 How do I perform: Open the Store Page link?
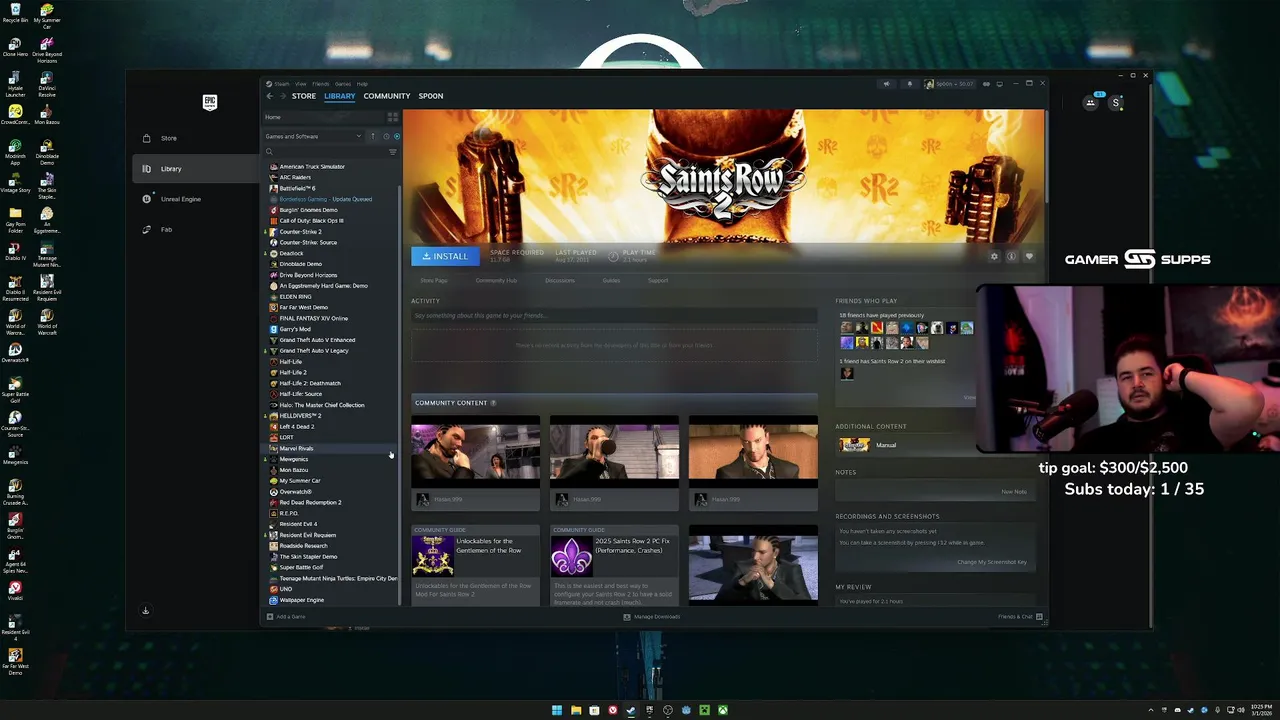[434, 281]
